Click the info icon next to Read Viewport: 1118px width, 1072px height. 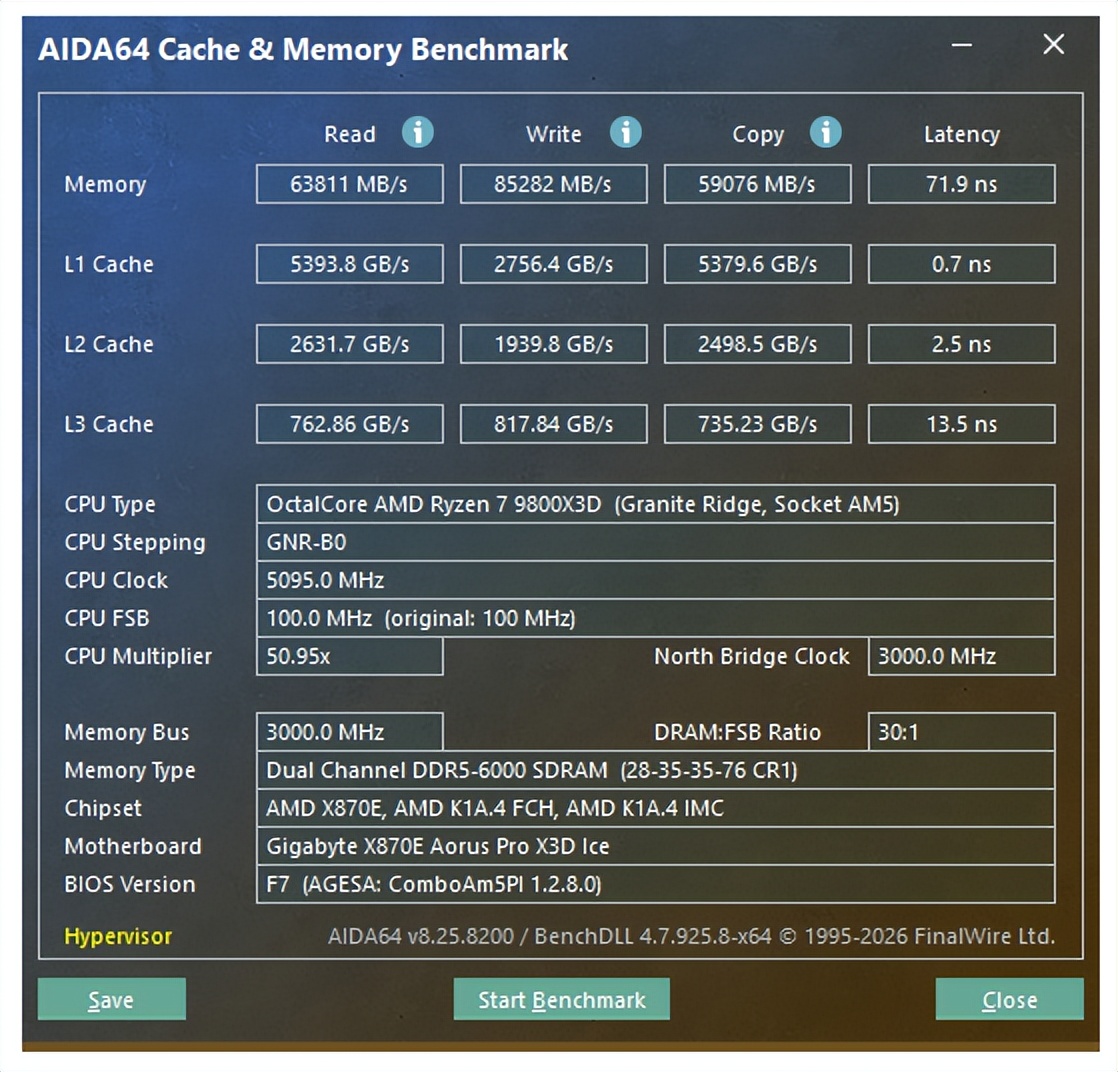pyautogui.click(x=418, y=133)
